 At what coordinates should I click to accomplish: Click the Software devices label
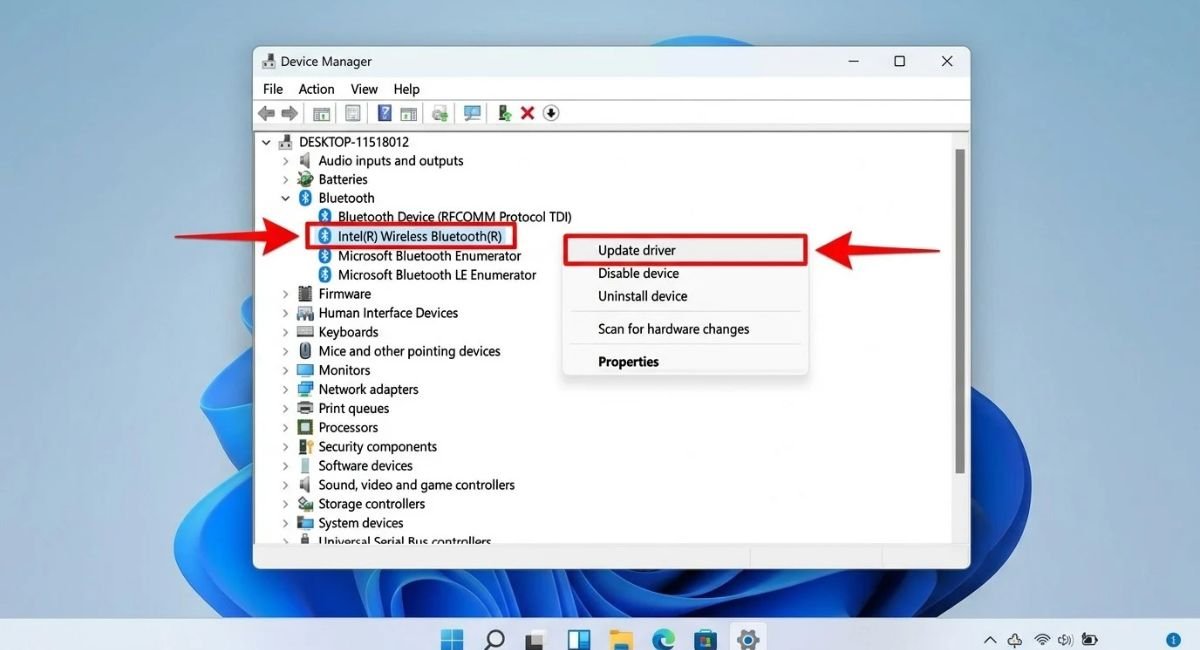pyautogui.click(x=365, y=466)
